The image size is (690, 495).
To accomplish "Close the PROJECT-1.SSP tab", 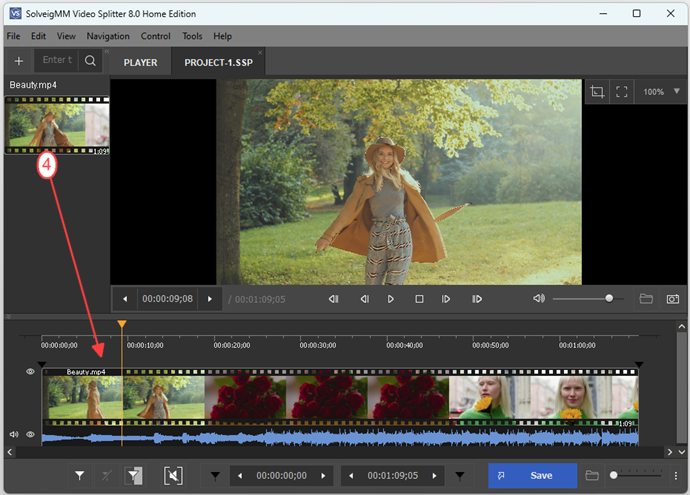I will click(260, 52).
